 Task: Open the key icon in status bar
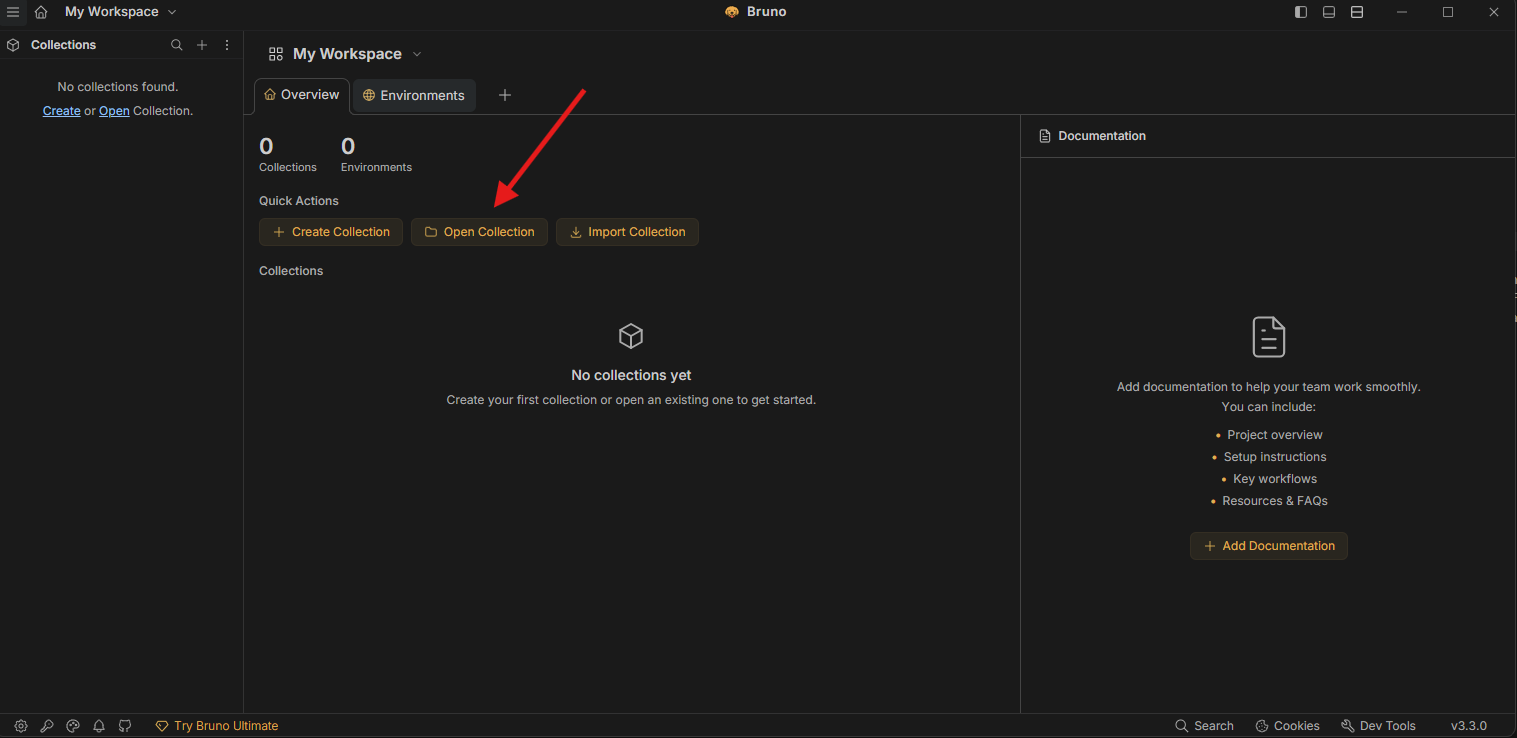[x=47, y=726]
